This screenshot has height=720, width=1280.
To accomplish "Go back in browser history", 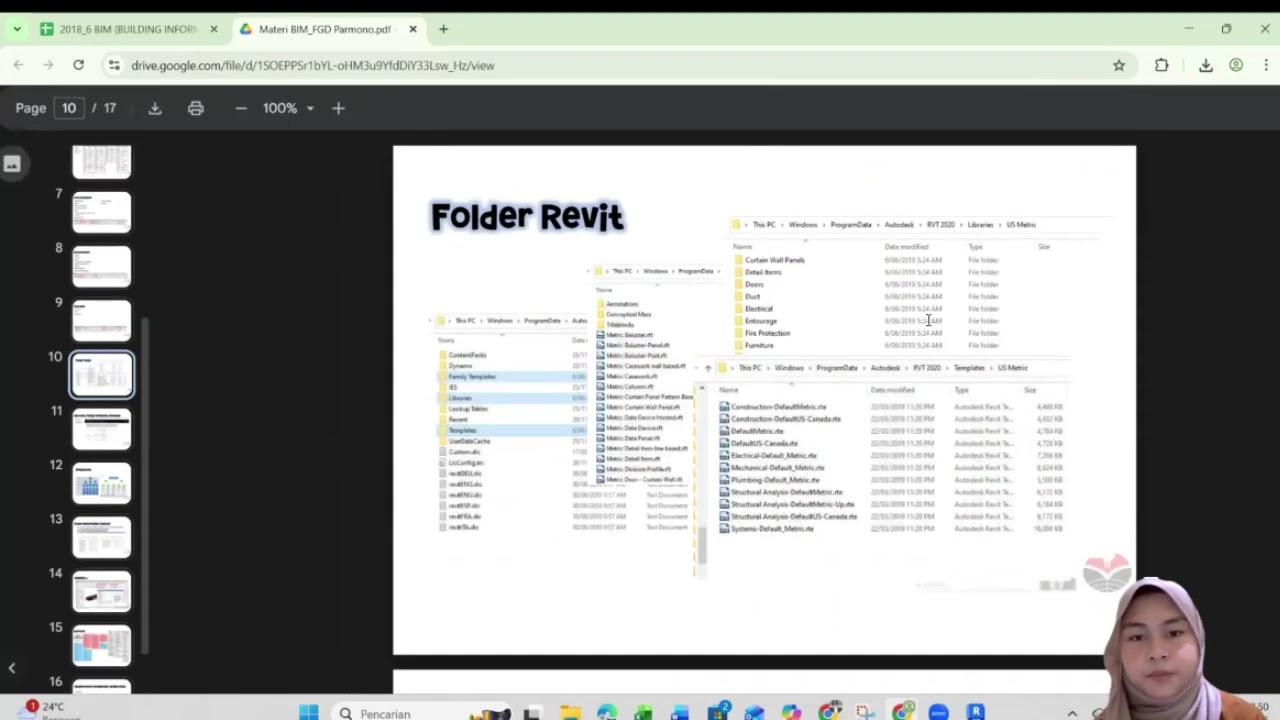I will tap(18, 65).
